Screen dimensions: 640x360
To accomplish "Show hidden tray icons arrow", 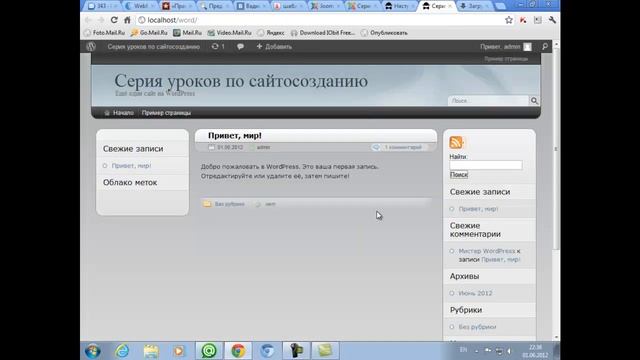I will point(476,351).
